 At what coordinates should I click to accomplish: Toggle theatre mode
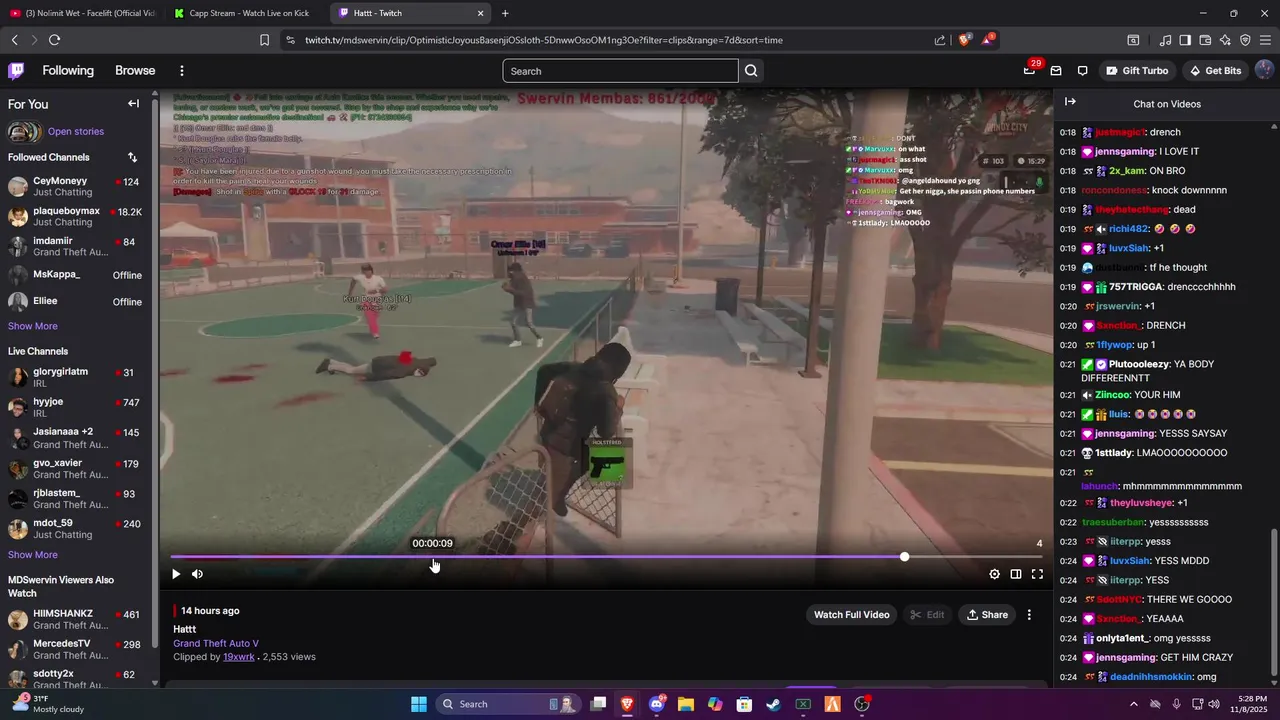coord(1015,574)
